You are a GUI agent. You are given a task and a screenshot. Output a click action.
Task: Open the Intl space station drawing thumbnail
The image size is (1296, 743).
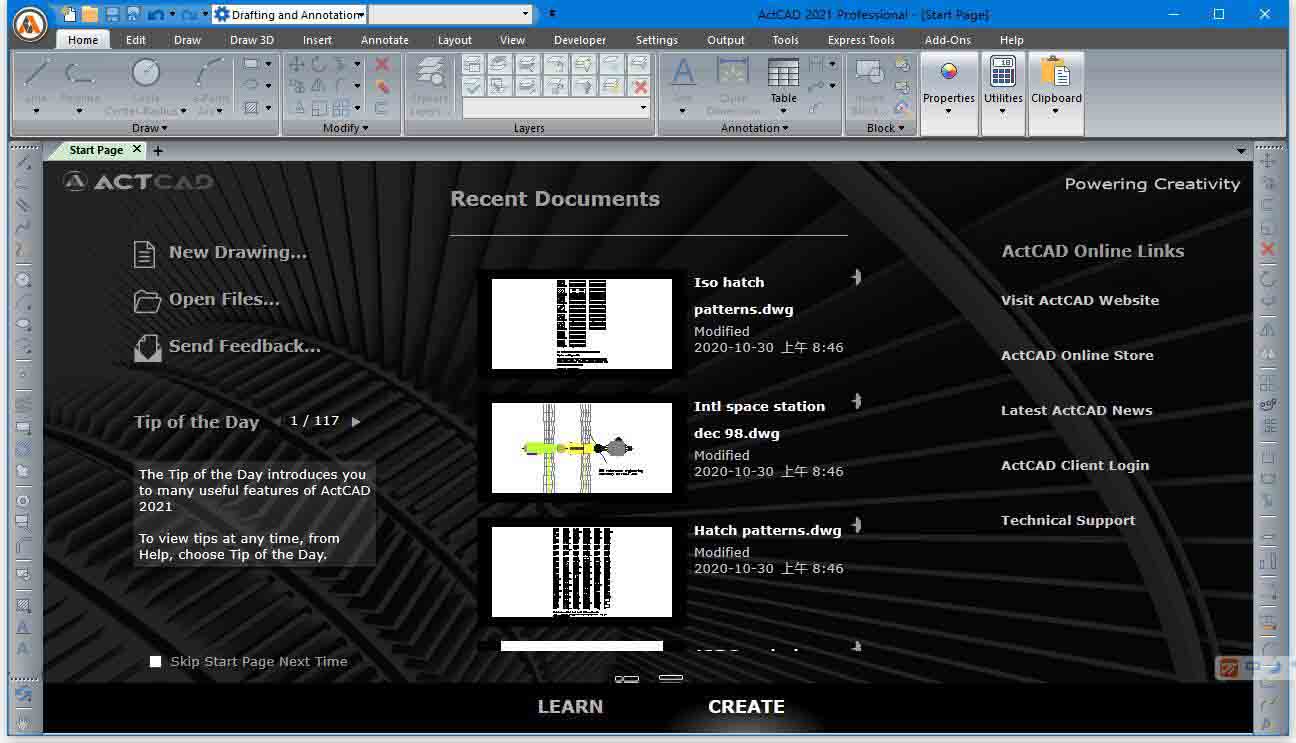point(581,448)
